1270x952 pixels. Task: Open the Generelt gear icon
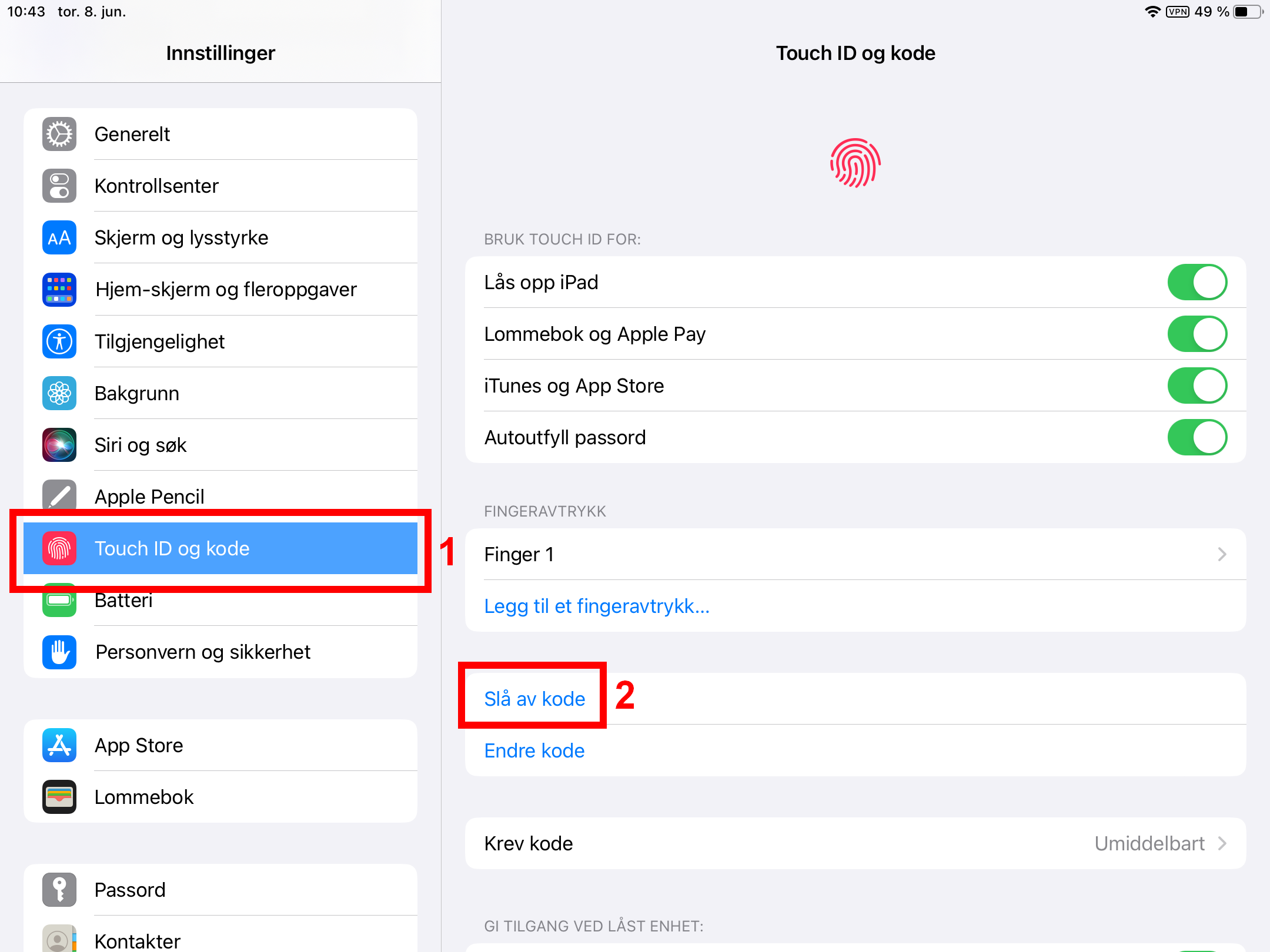59,134
